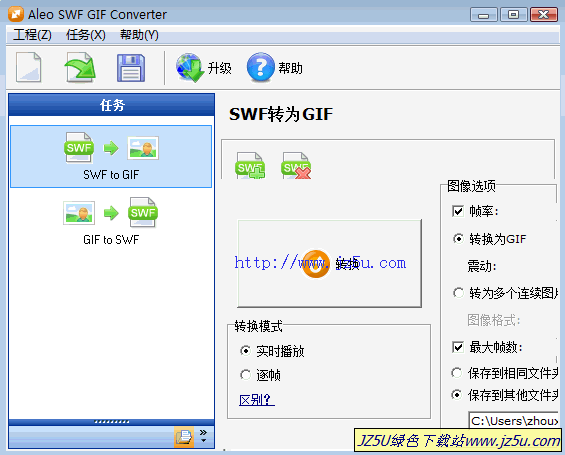Click the task pane splitter grip
This screenshot has width=565, height=455.
[x=112, y=422]
